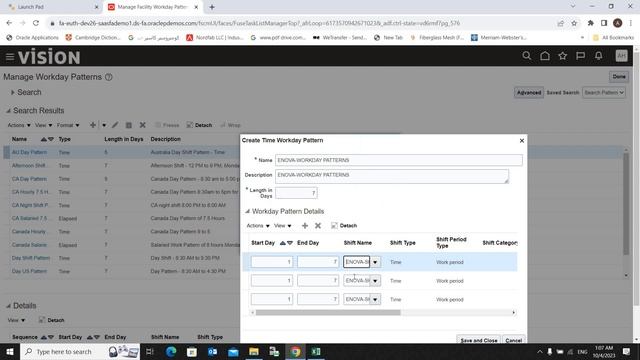640x360 pixels.
Task: Switch to the Launch Pad browser tab
Action: pos(52,7)
